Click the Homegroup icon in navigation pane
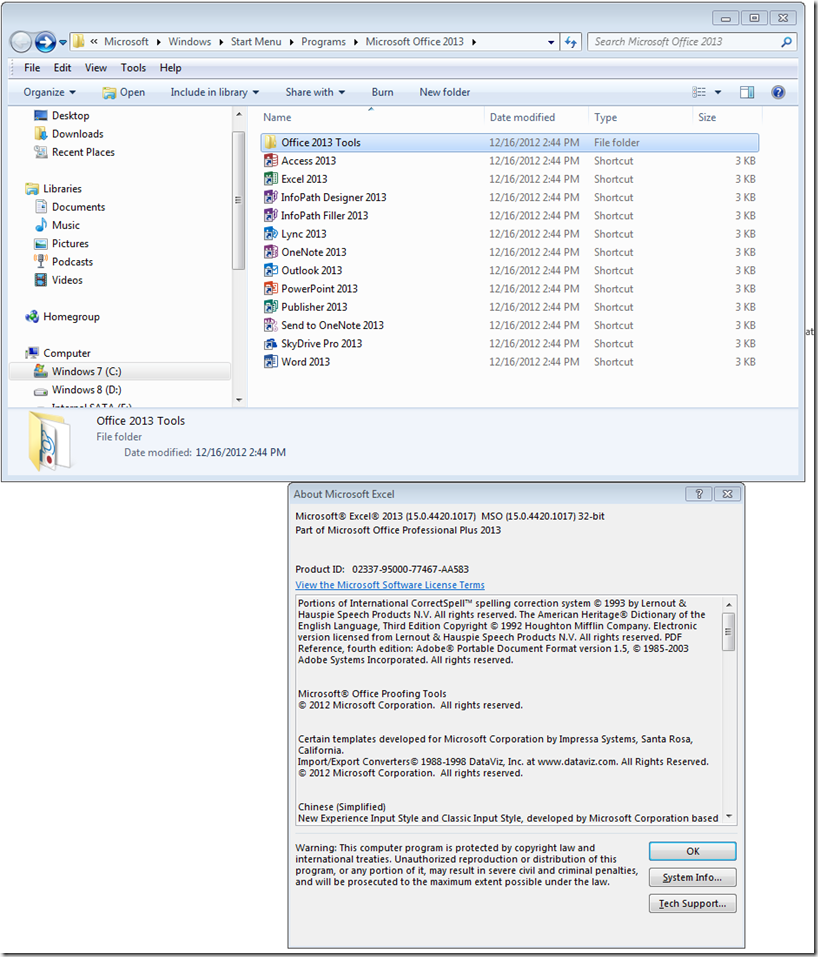This screenshot has width=818, height=957. pos(32,317)
